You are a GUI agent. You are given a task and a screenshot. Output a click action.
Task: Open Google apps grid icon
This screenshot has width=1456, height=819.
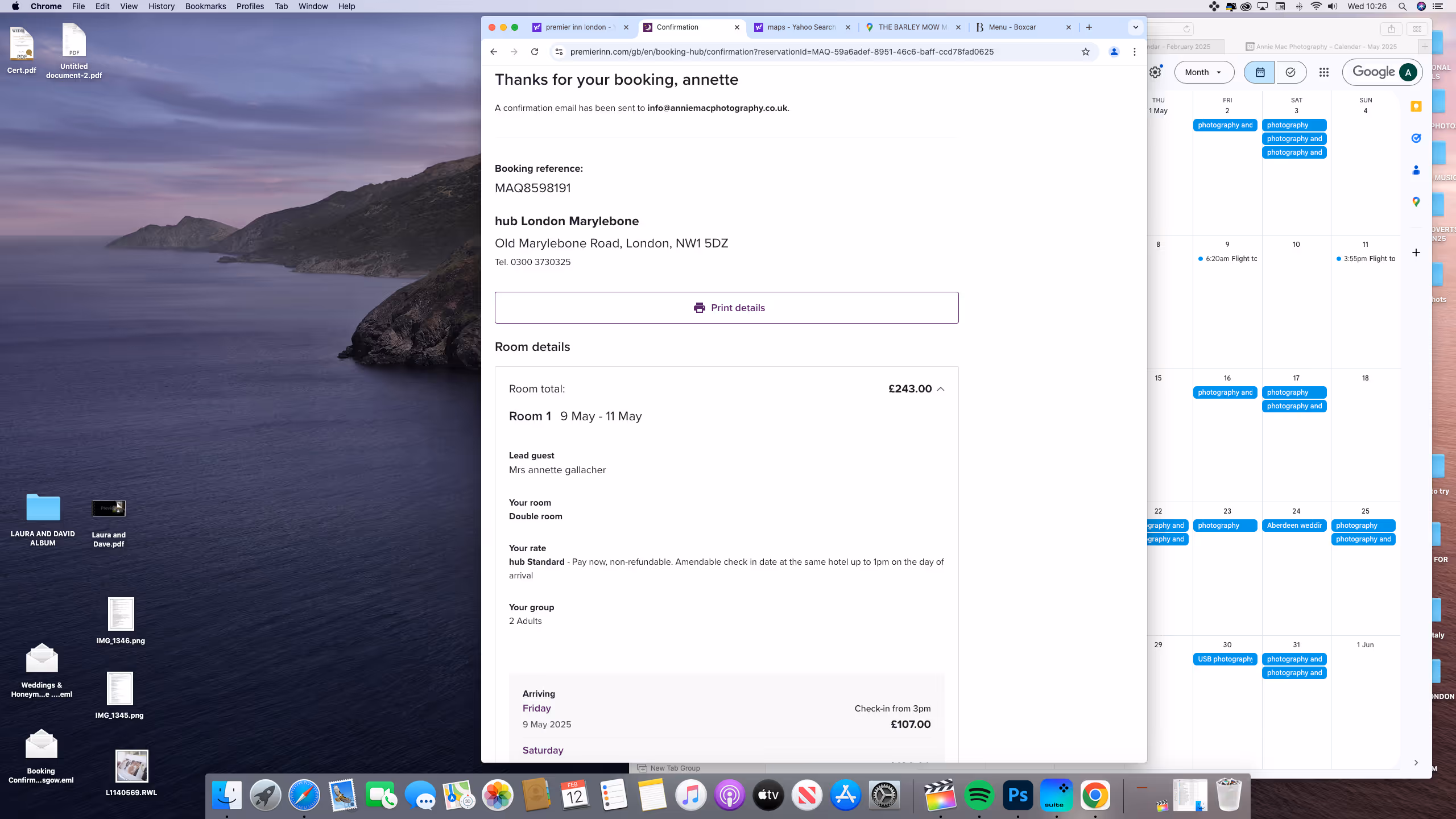pos(1324,72)
